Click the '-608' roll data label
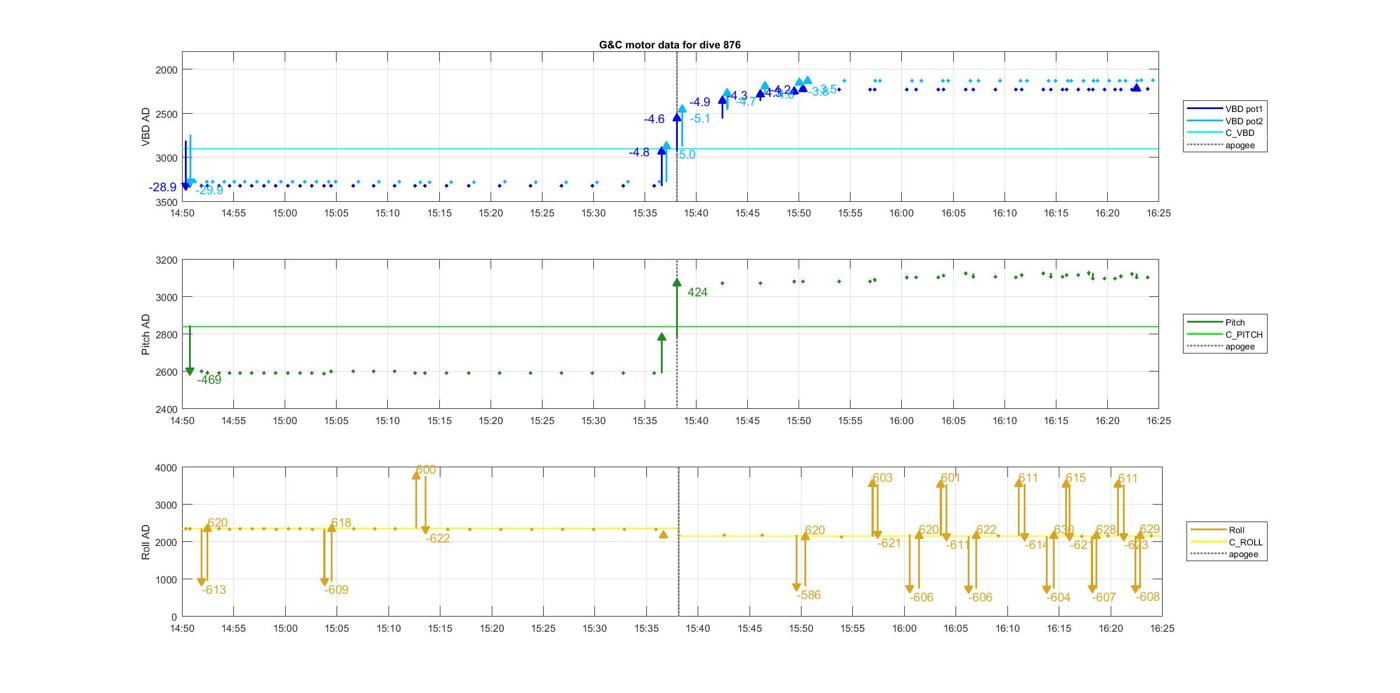1400x693 pixels. 1149,597
